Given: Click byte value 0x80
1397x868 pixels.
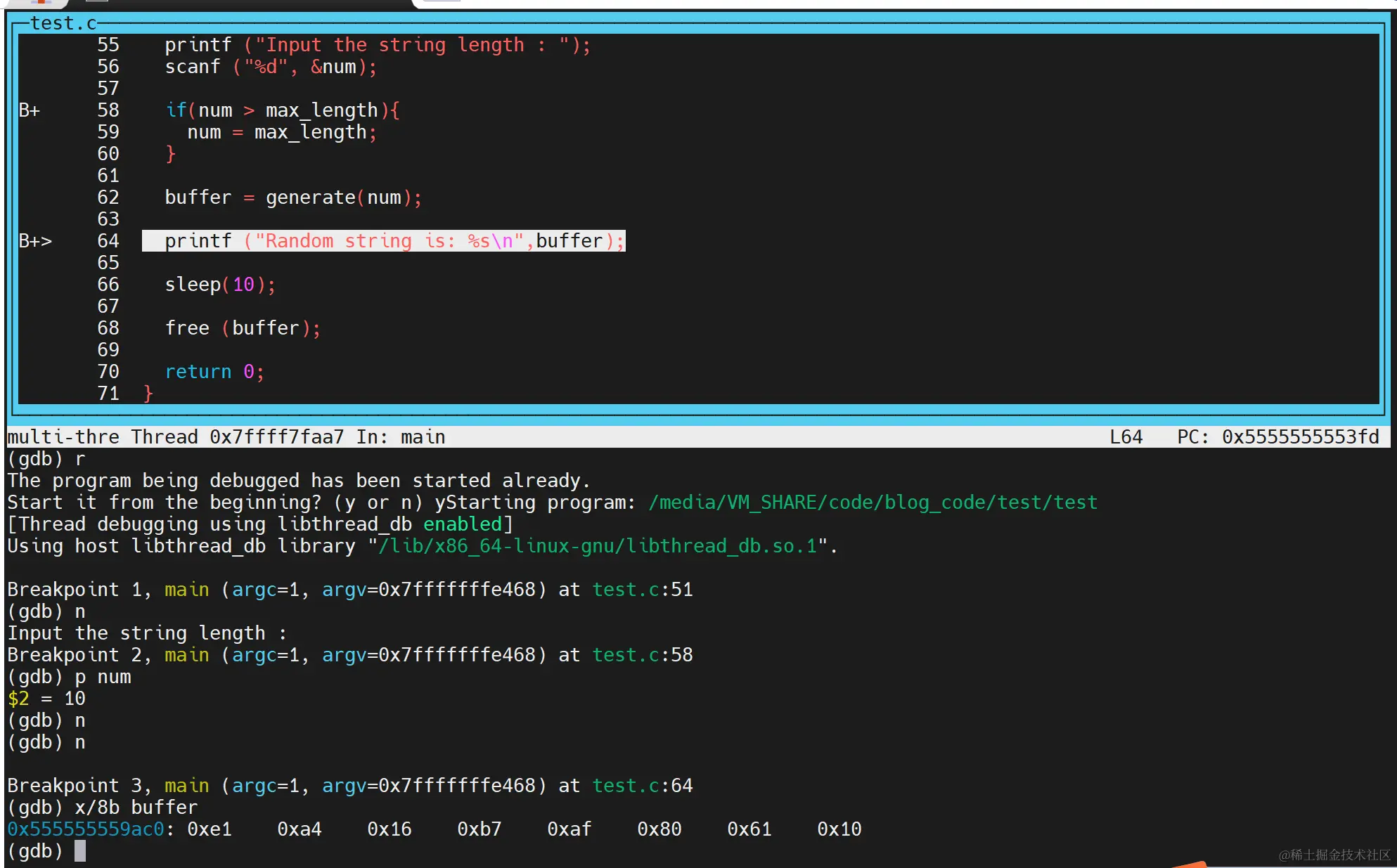Looking at the screenshot, I should 659,829.
